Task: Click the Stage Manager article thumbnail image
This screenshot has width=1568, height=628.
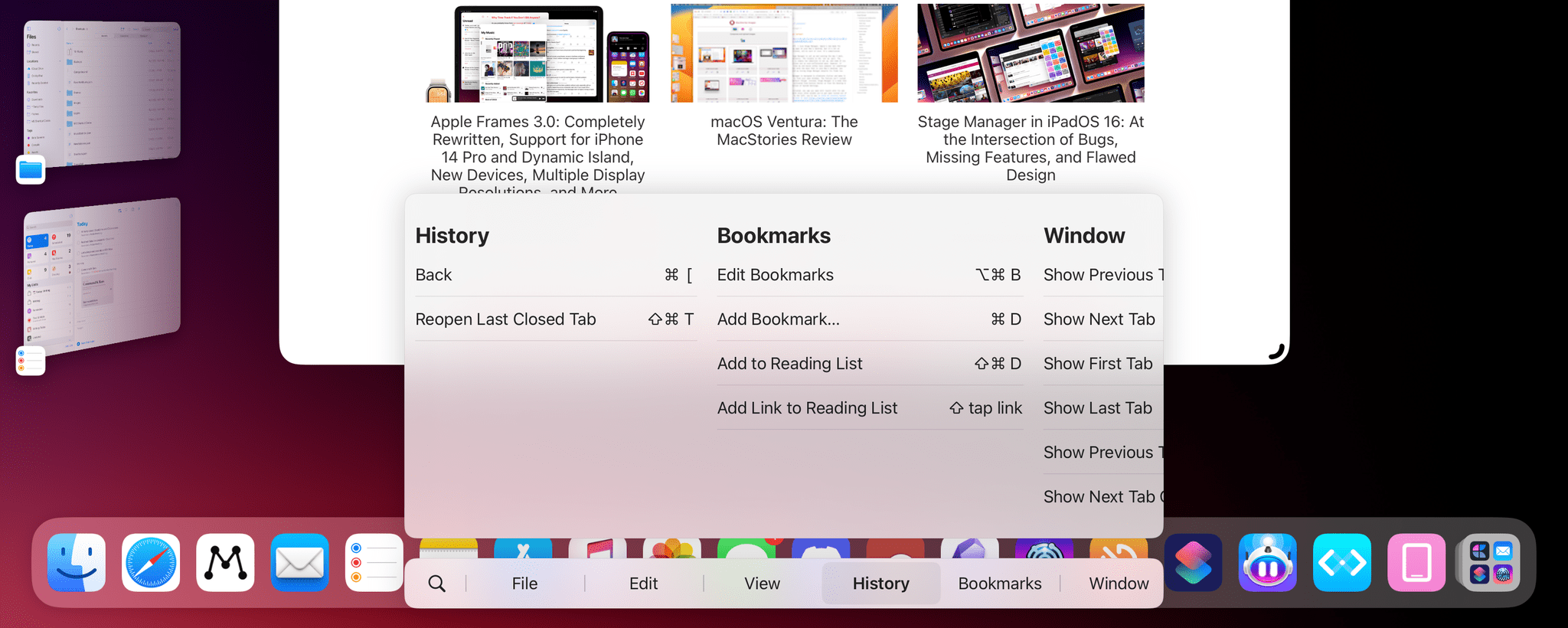Action: click(1031, 53)
